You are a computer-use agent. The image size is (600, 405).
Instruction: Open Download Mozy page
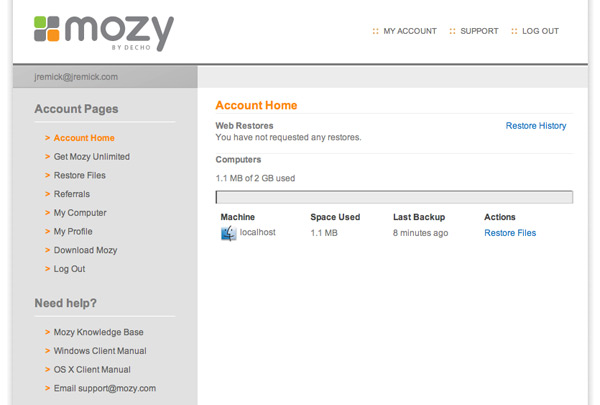85,250
